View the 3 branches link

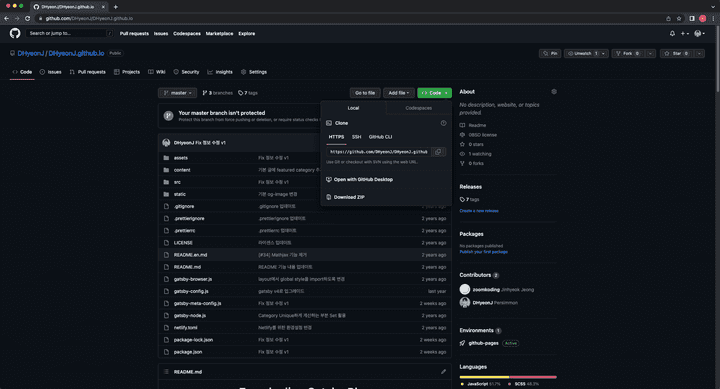pos(218,93)
